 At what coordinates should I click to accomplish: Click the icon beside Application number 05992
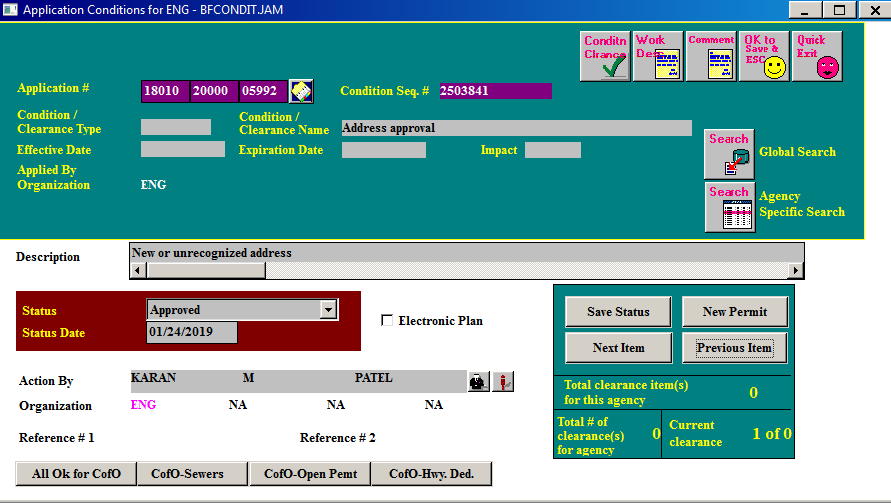(301, 92)
